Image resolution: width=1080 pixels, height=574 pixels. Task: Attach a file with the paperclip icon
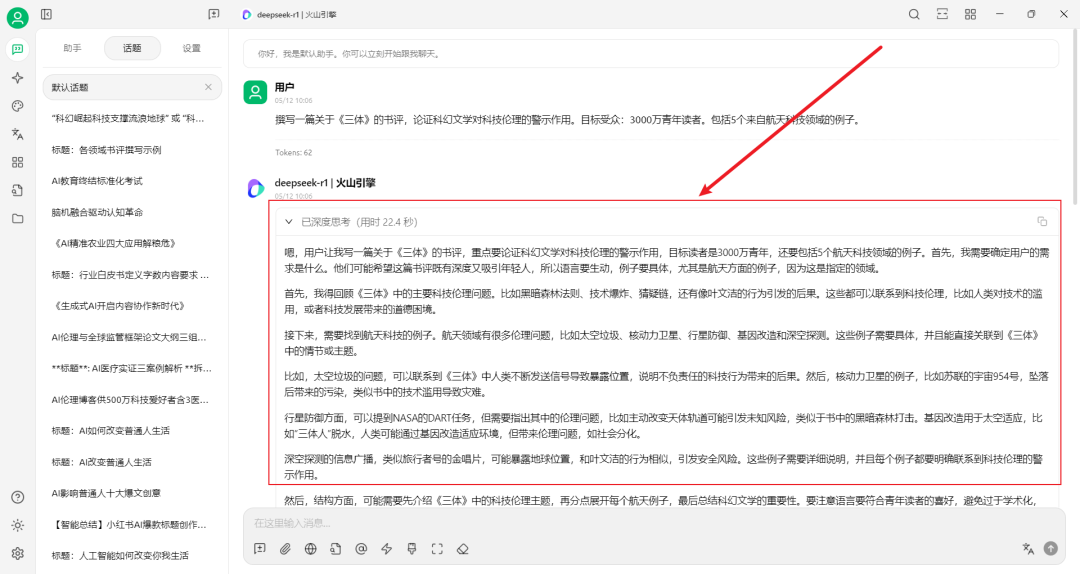(285, 549)
